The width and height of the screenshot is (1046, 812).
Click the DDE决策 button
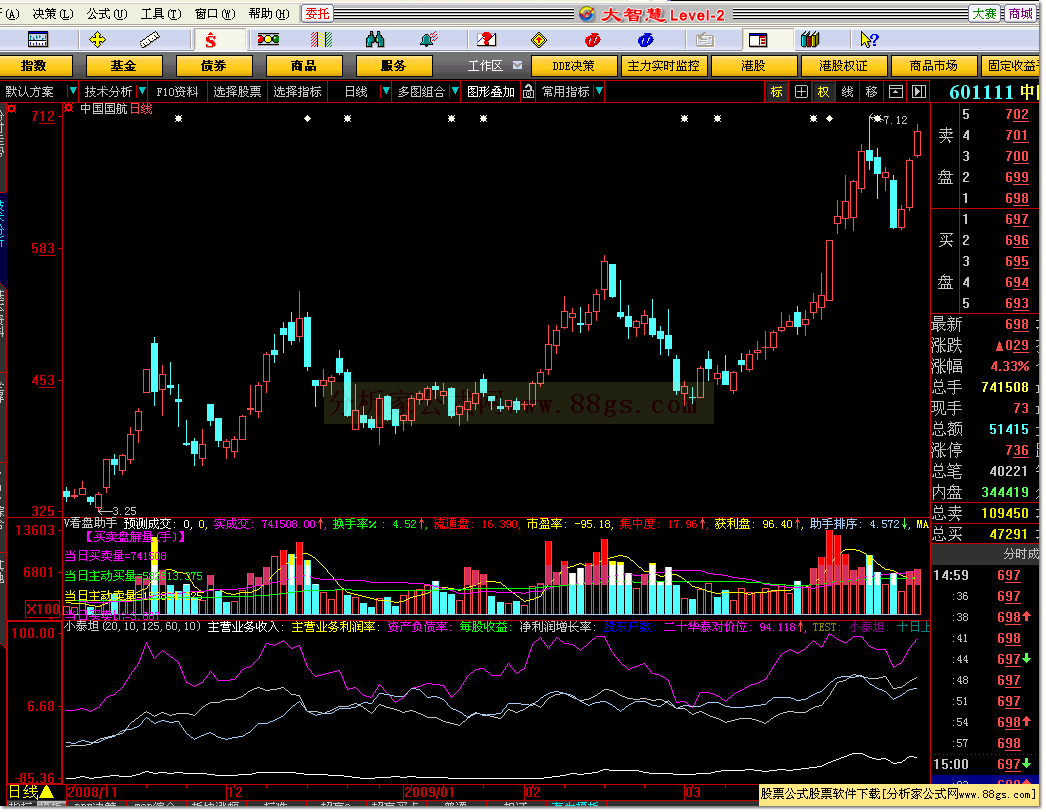click(x=573, y=65)
